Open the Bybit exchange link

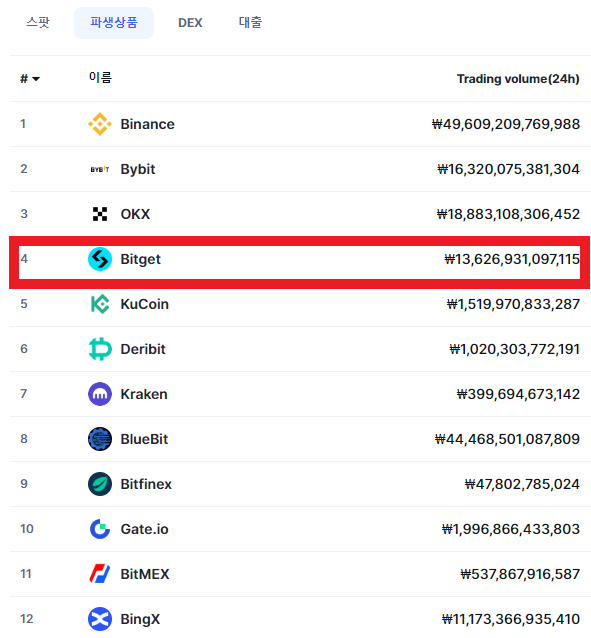138,169
